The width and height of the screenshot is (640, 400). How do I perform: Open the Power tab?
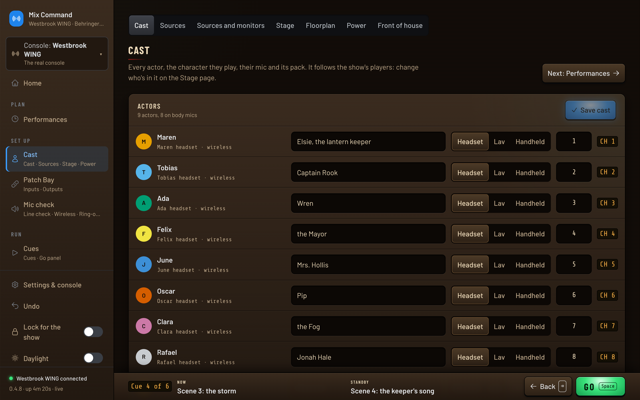pyautogui.click(x=356, y=25)
